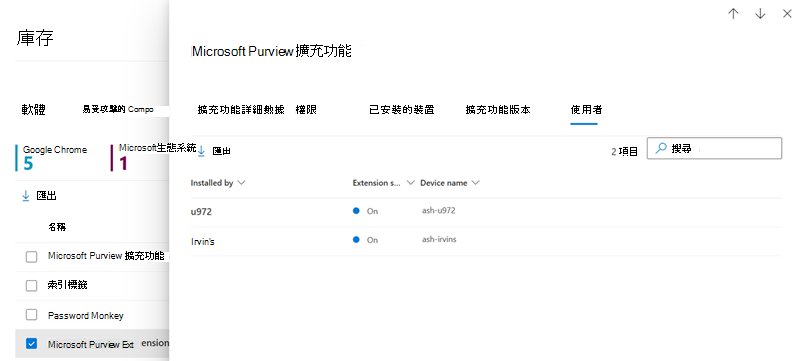
Task: Open Device name column dropdown chevron
Action: [476, 183]
